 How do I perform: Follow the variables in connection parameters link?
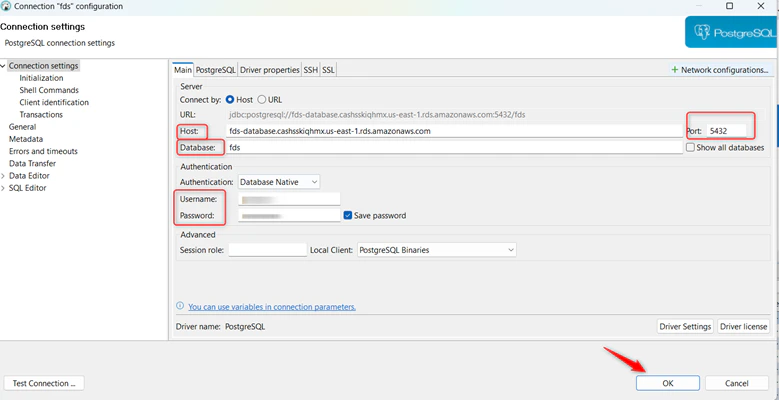272,307
